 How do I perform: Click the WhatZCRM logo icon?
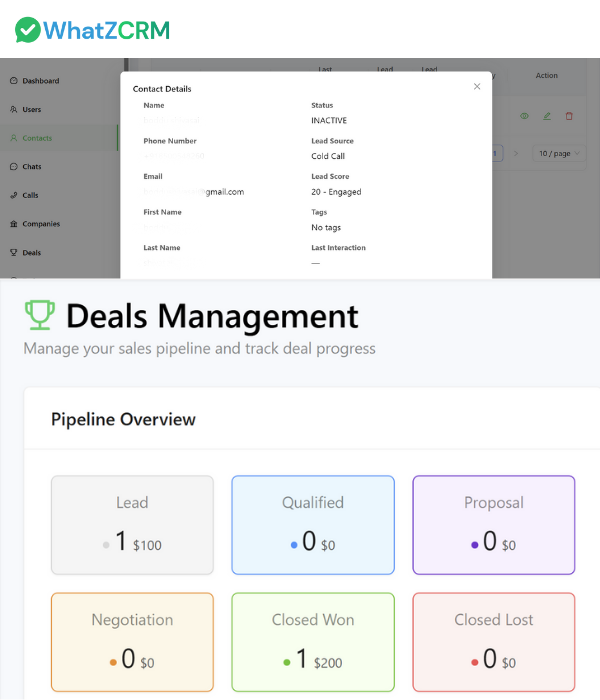pos(28,30)
